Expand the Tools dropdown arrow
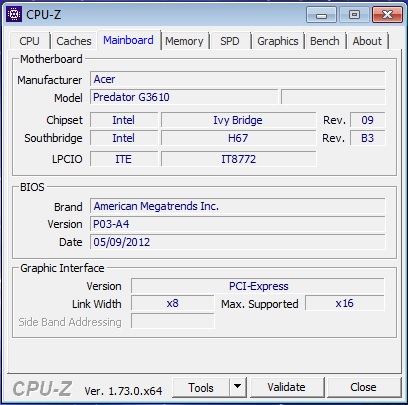The height and width of the screenshot is (405, 408). point(238,387)
